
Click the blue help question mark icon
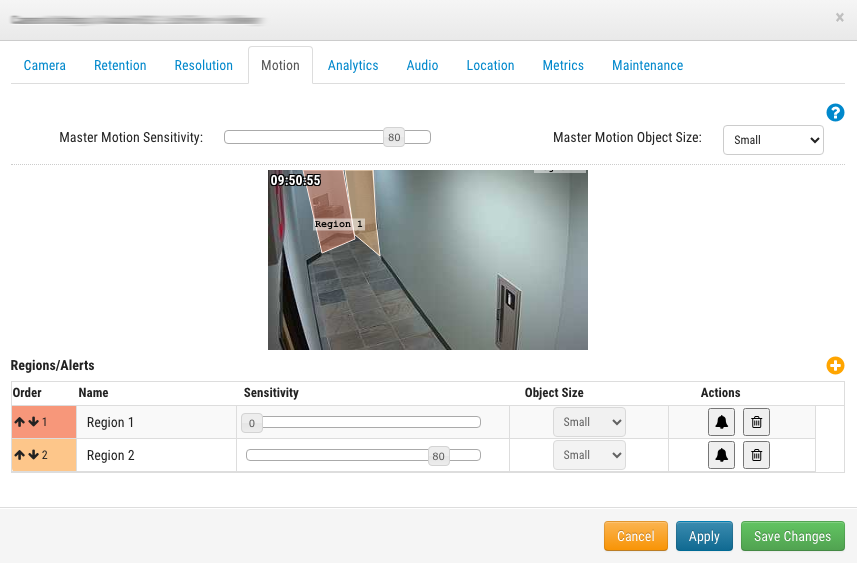click(835, 113)
